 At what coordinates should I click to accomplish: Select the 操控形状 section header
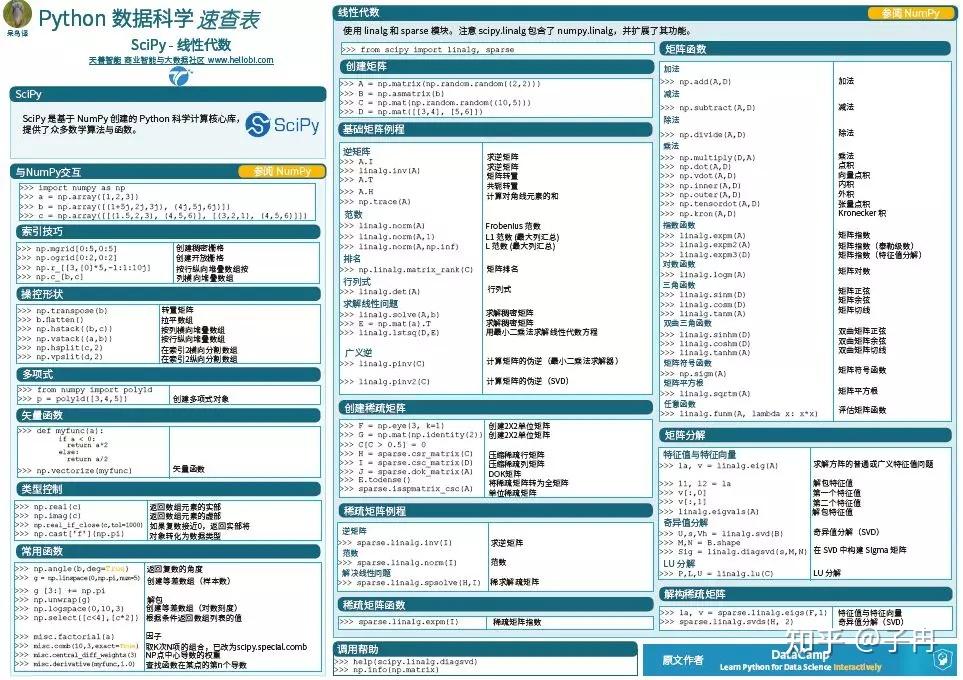tap(168, 294)
